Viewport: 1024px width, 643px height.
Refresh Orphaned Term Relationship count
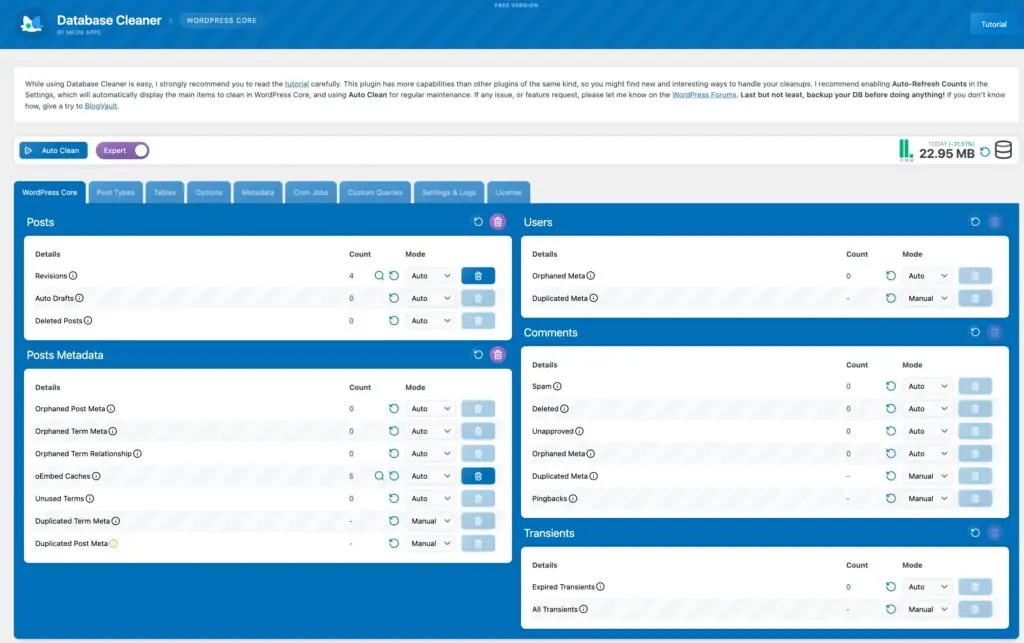394,454
